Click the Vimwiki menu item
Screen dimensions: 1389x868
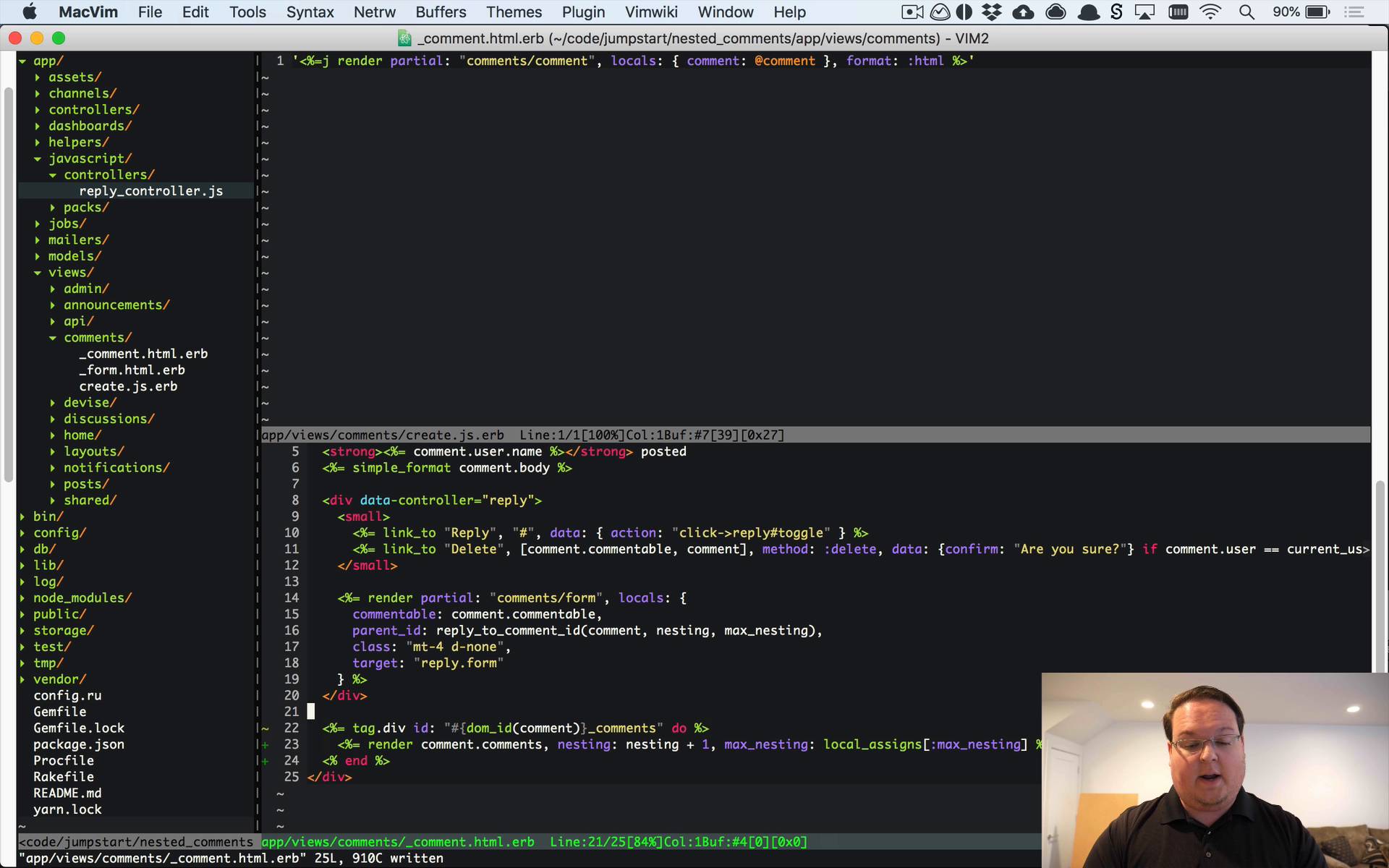pos(651,12)
